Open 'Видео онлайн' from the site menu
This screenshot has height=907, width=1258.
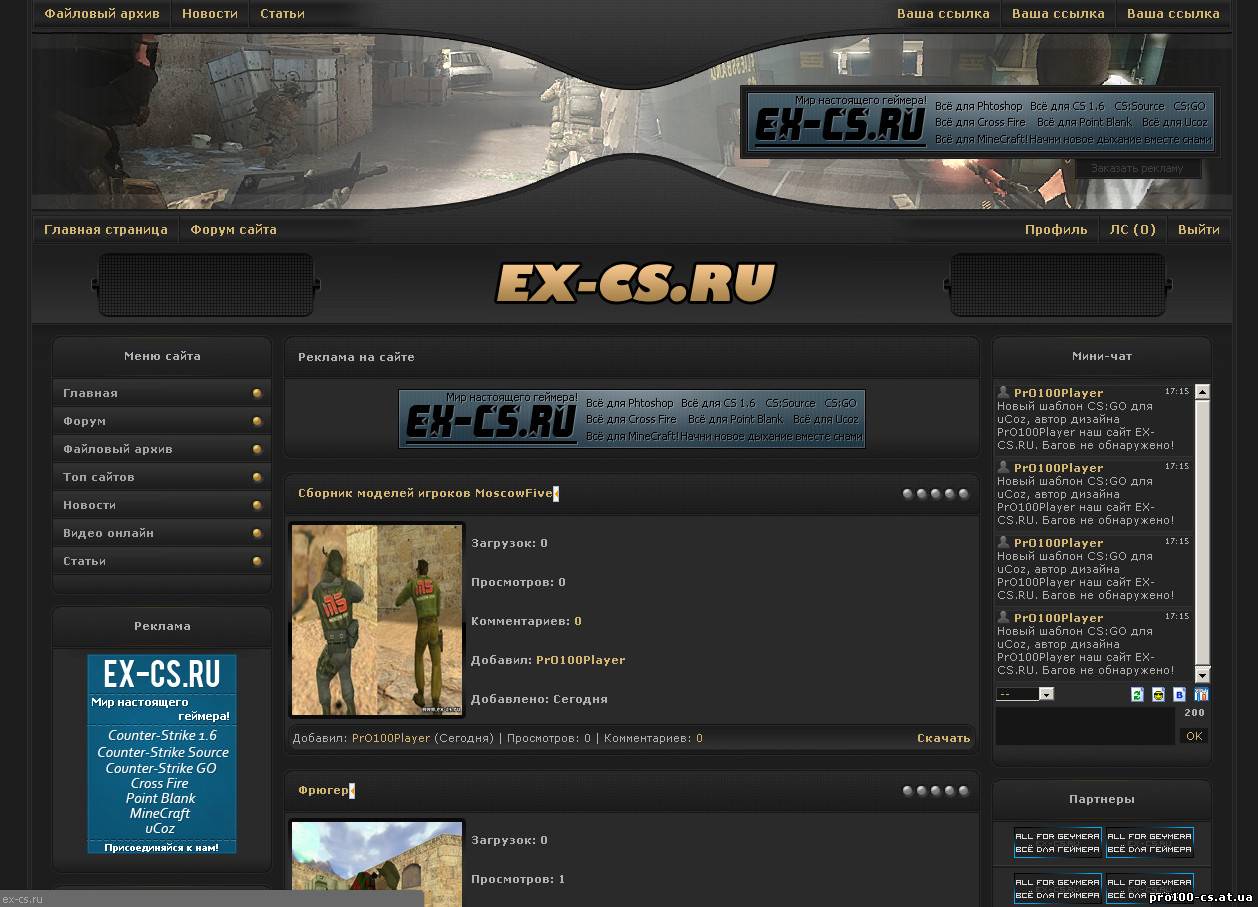pos(162,533)
